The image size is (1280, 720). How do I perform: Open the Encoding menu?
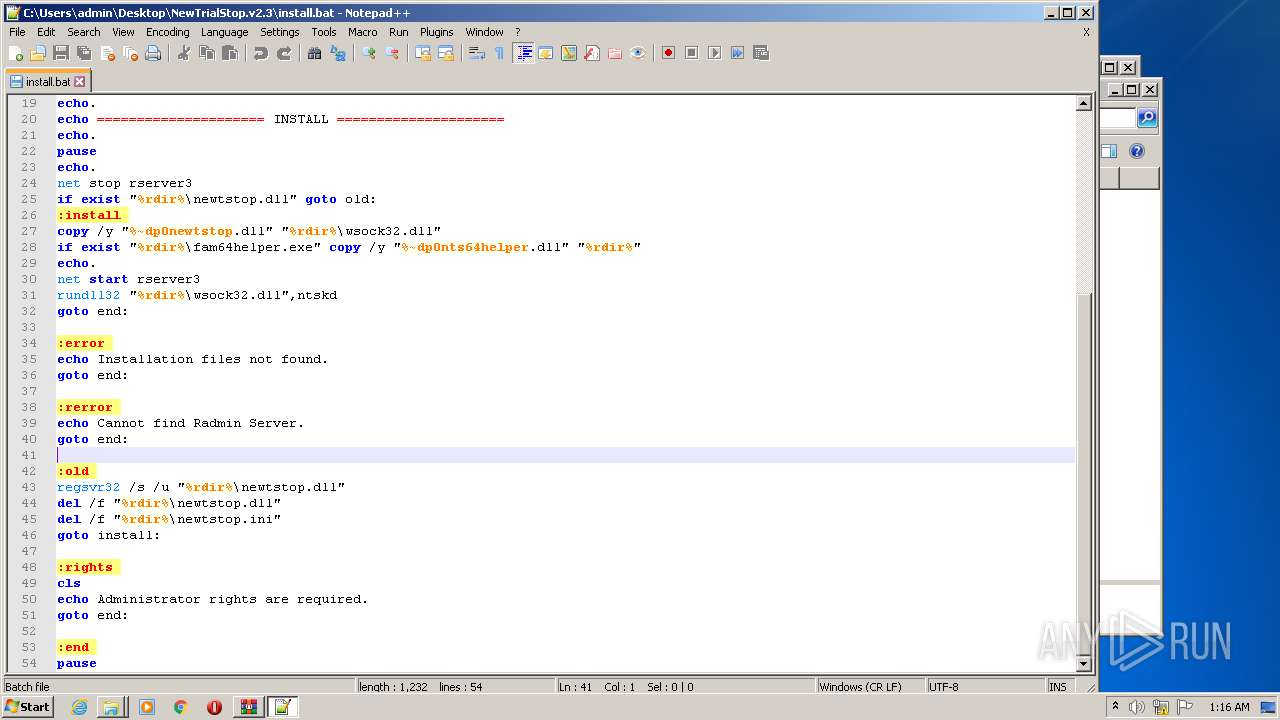(167, 32)
